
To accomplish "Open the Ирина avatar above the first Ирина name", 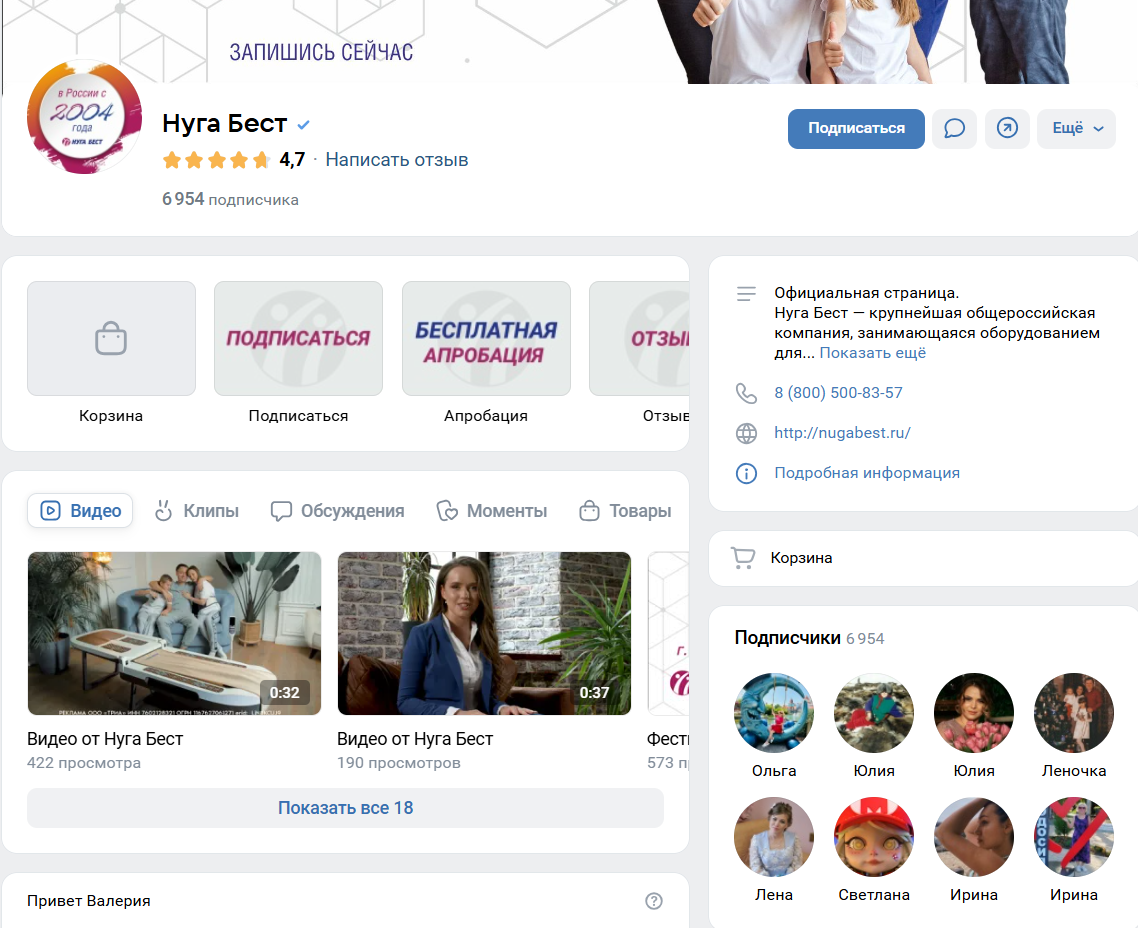I will 974,837.
